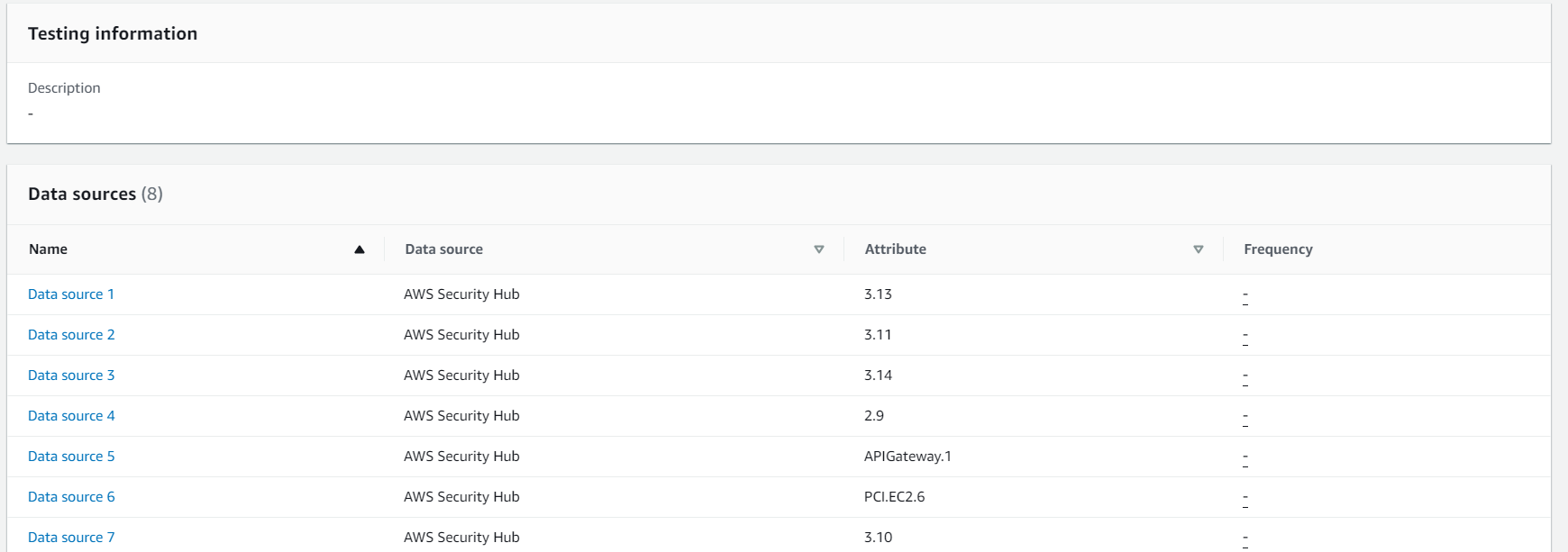
Task: Click frequency dash in Data source 2 row
Action: pos(1245,337)
